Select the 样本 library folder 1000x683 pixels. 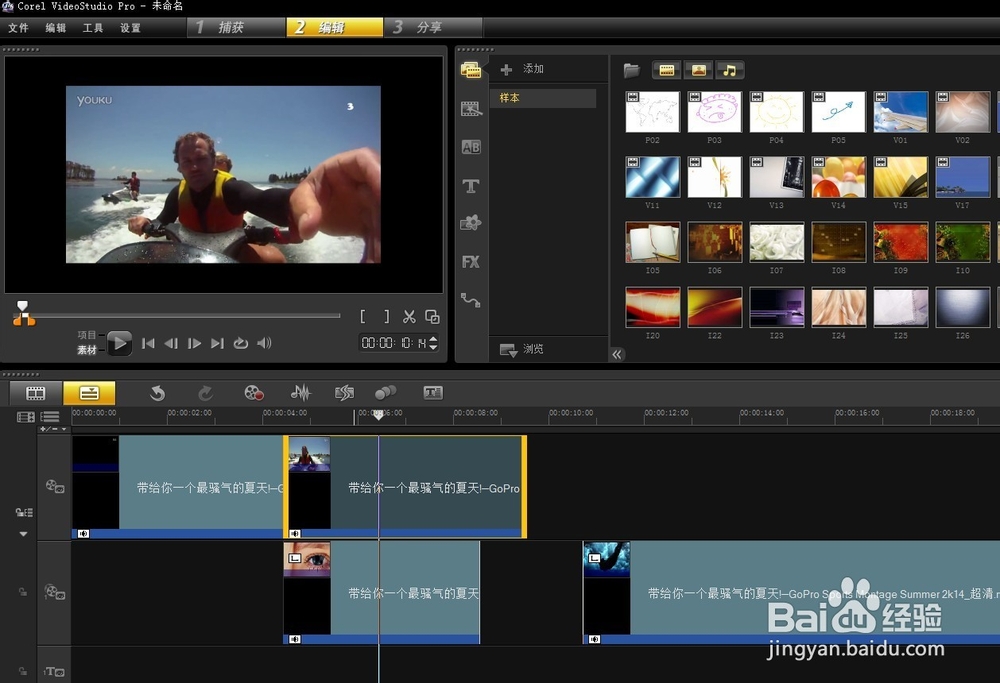tap(543, 98)
